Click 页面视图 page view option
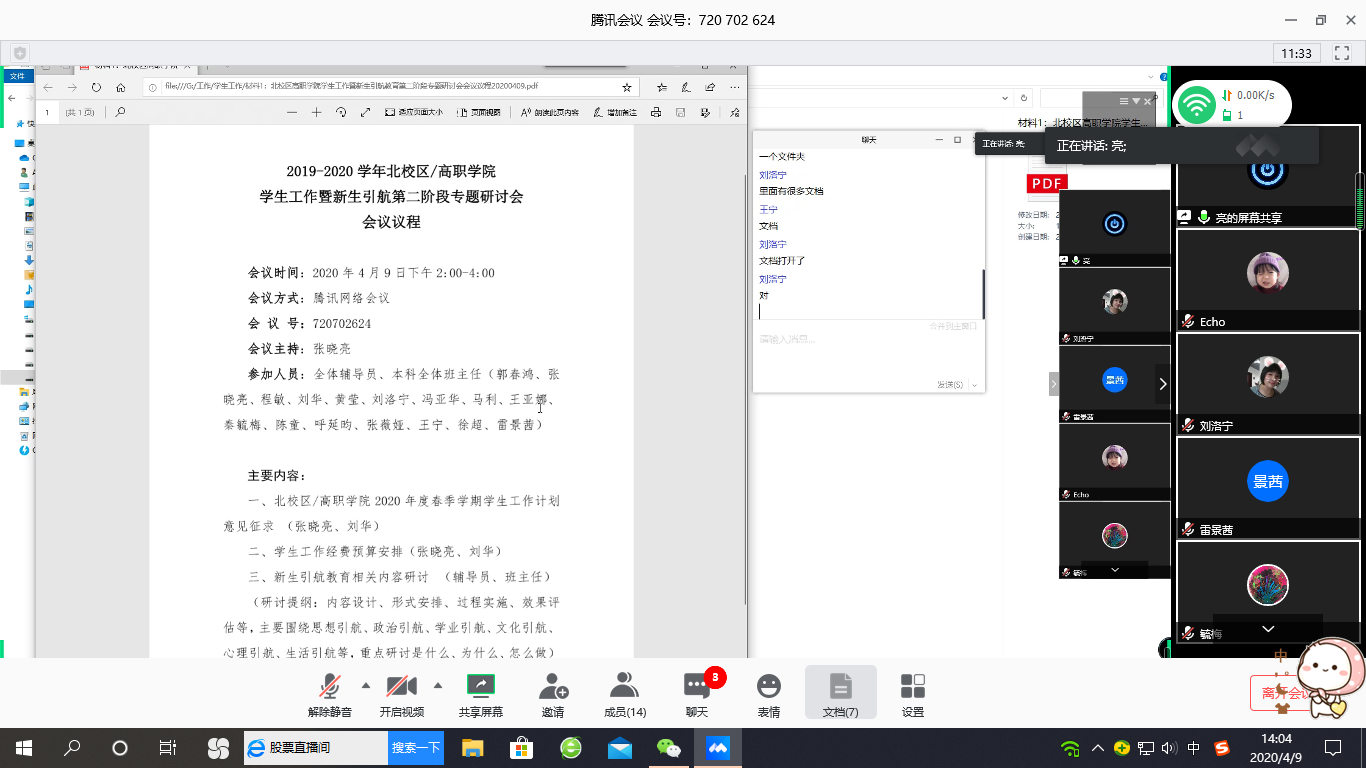This screenshot has width=1366, height=768. [x=479, y=113]
